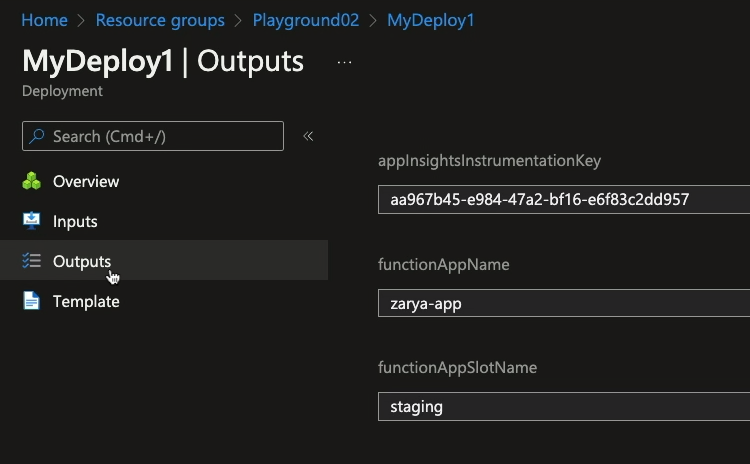This screenshot has width=750, height=464.
Task: Focus the Search (Cmd+/) field
Action: [x=153, y=136]
